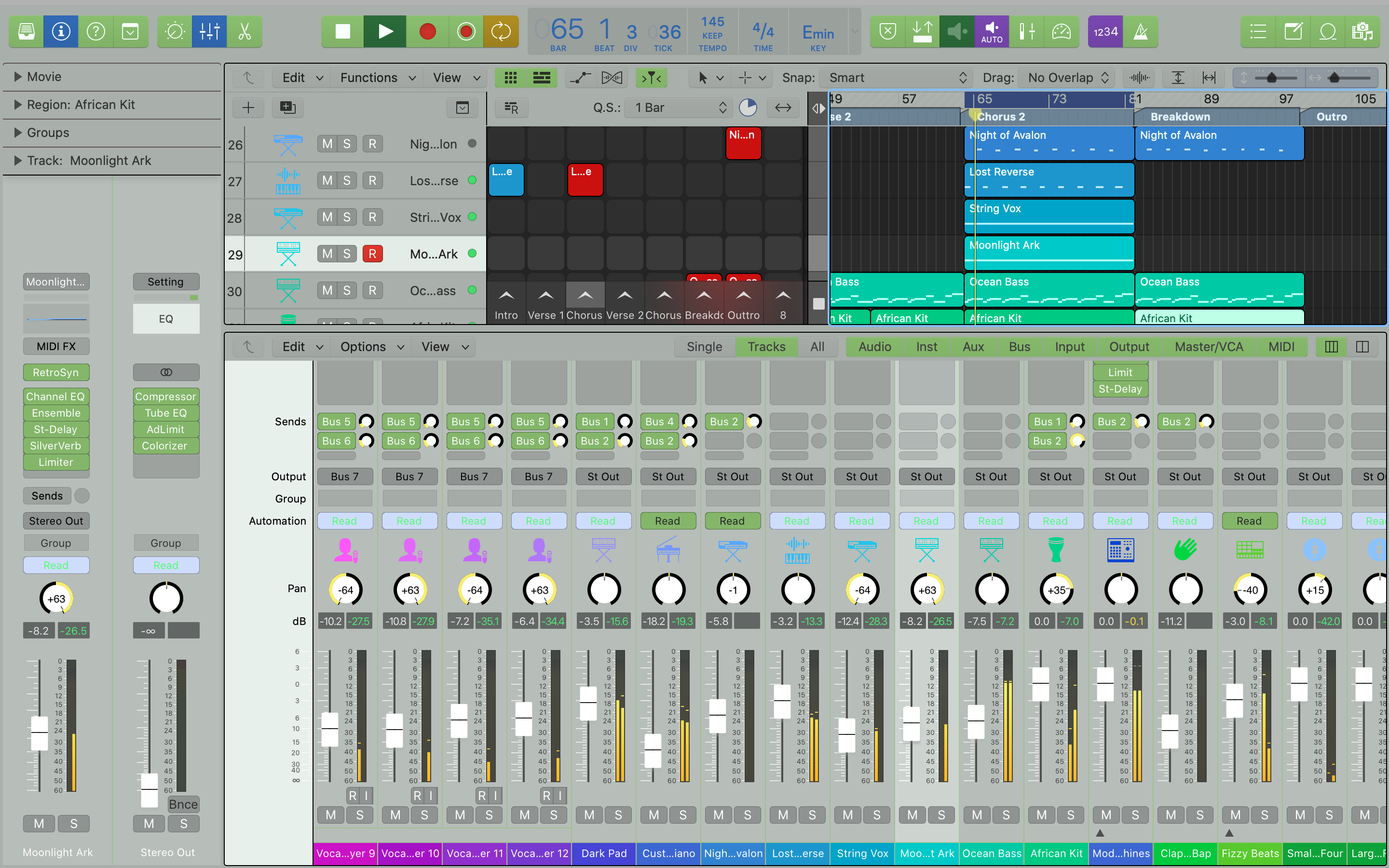Click the Ocean Bass channel pan knob
The width and height of the screenshot is (1389, 868).
coord(991,590)
